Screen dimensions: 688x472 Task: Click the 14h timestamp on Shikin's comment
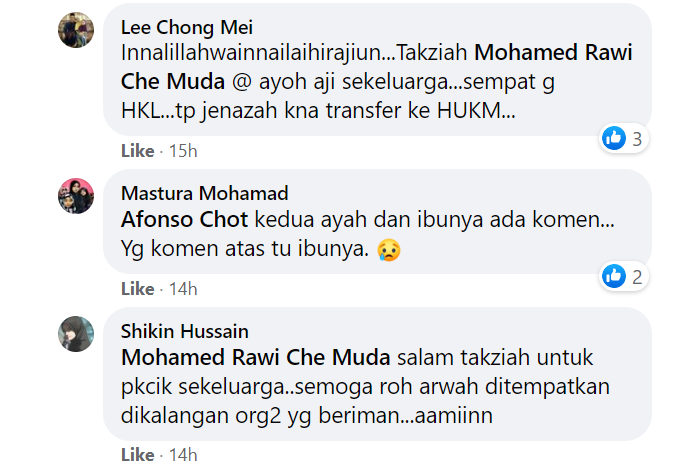tap(183, 455)
